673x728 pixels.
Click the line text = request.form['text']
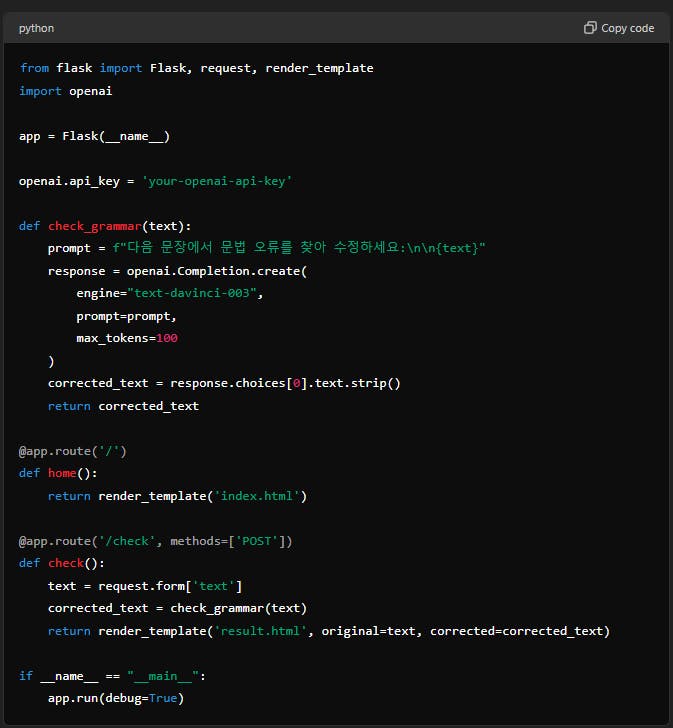[145, 586]
